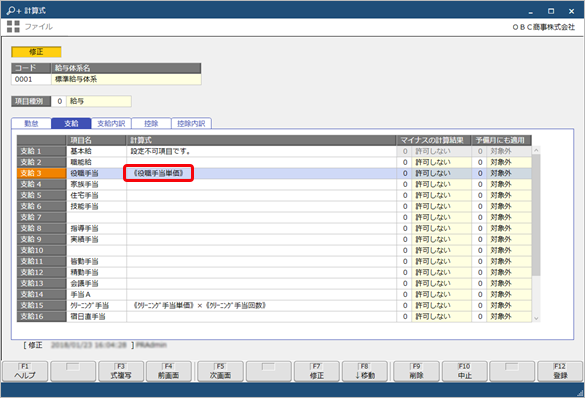Click the vertical scrollbar thumb

tap(536, 215)
